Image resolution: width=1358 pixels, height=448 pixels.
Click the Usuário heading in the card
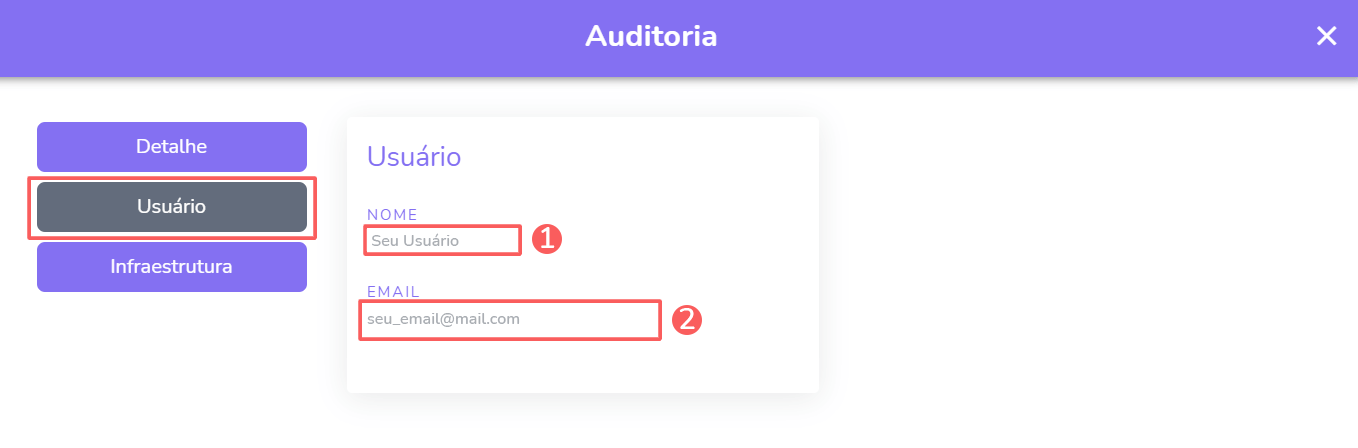(x=414, y=157)
